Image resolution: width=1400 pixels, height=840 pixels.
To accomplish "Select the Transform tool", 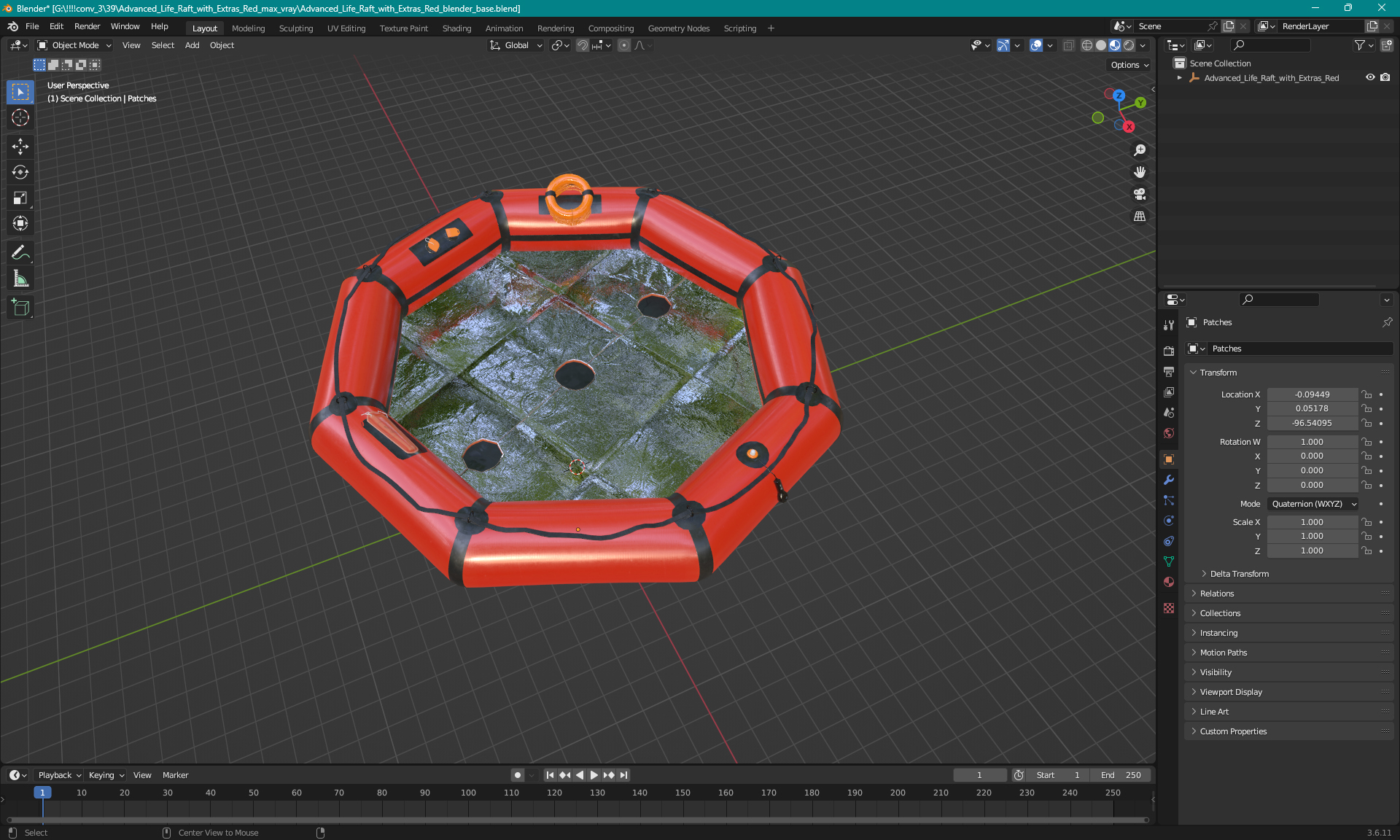I will point(20,223).
